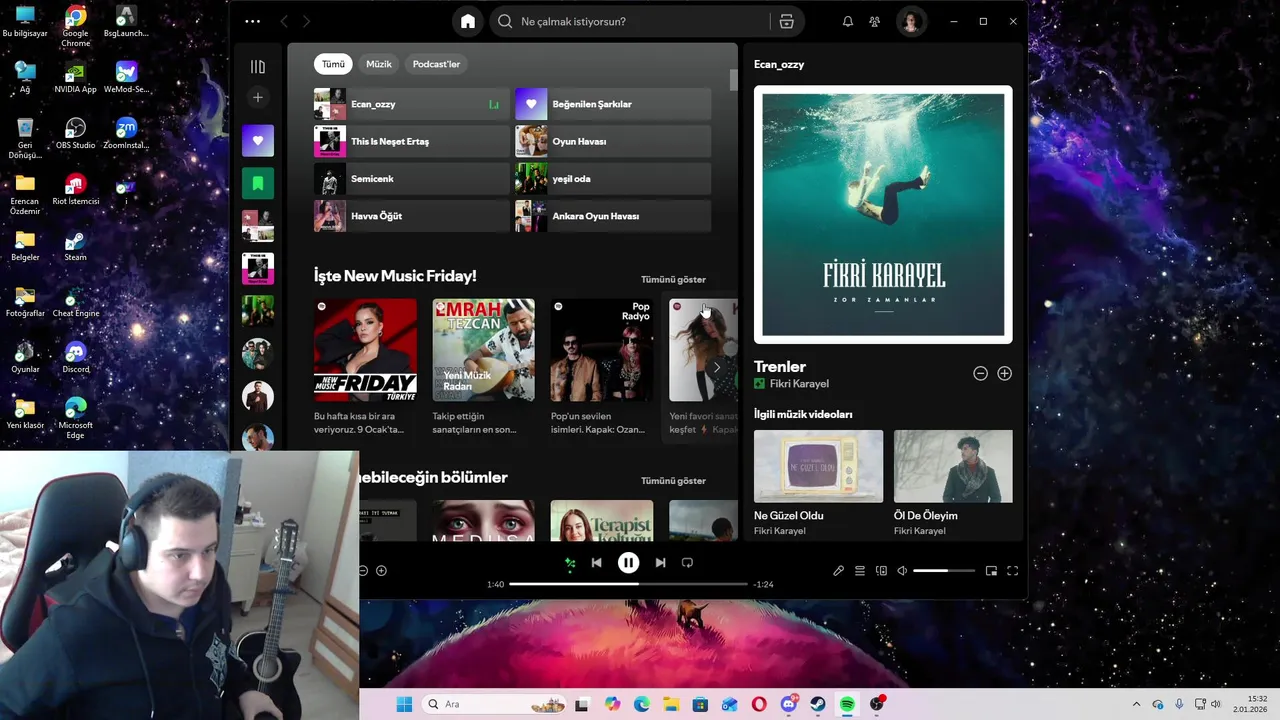Open the lyrics microphone icon
Screen dimensions: 1280x720
pos(839,571)
